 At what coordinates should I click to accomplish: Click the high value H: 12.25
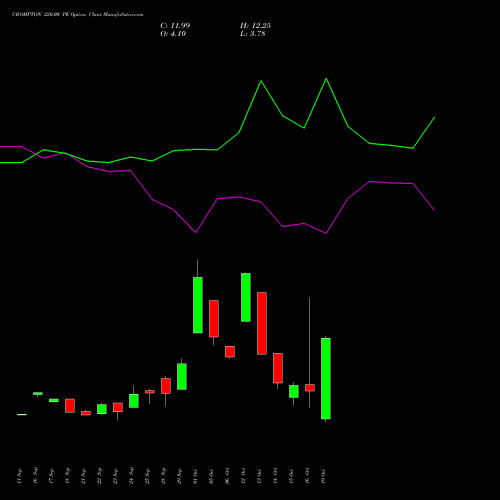tap(255, 26)
